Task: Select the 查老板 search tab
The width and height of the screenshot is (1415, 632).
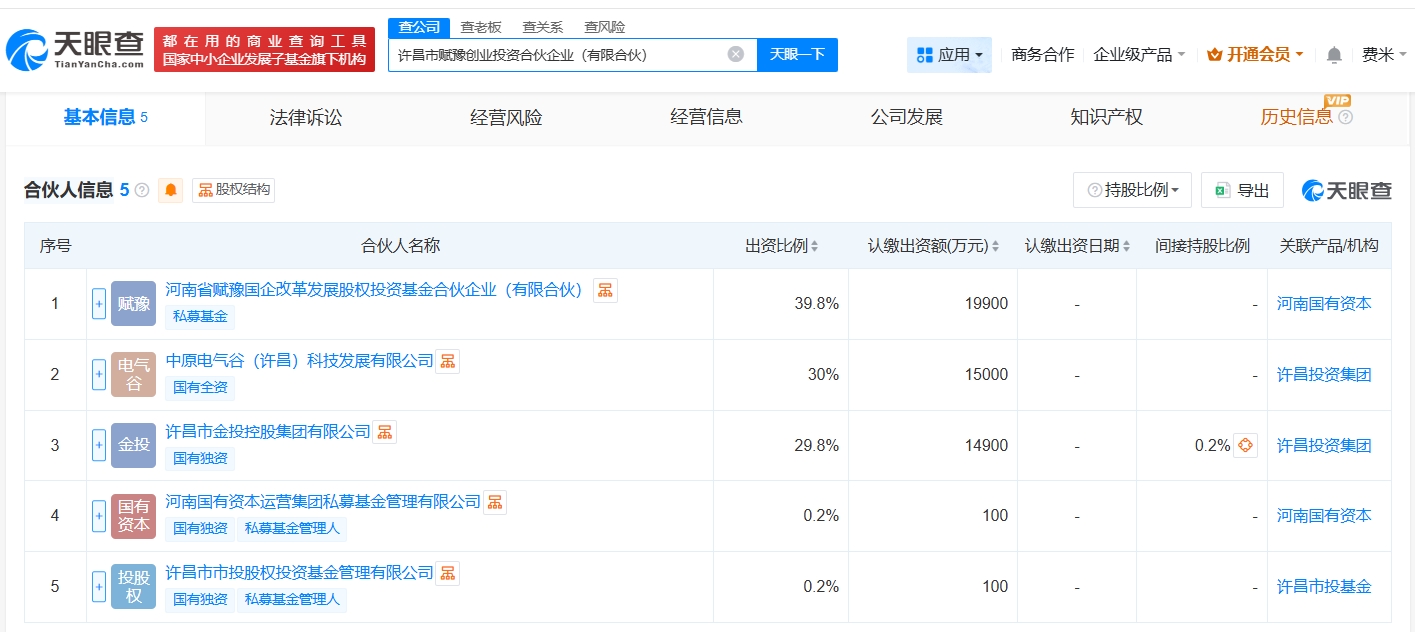Action: (481, 27)
